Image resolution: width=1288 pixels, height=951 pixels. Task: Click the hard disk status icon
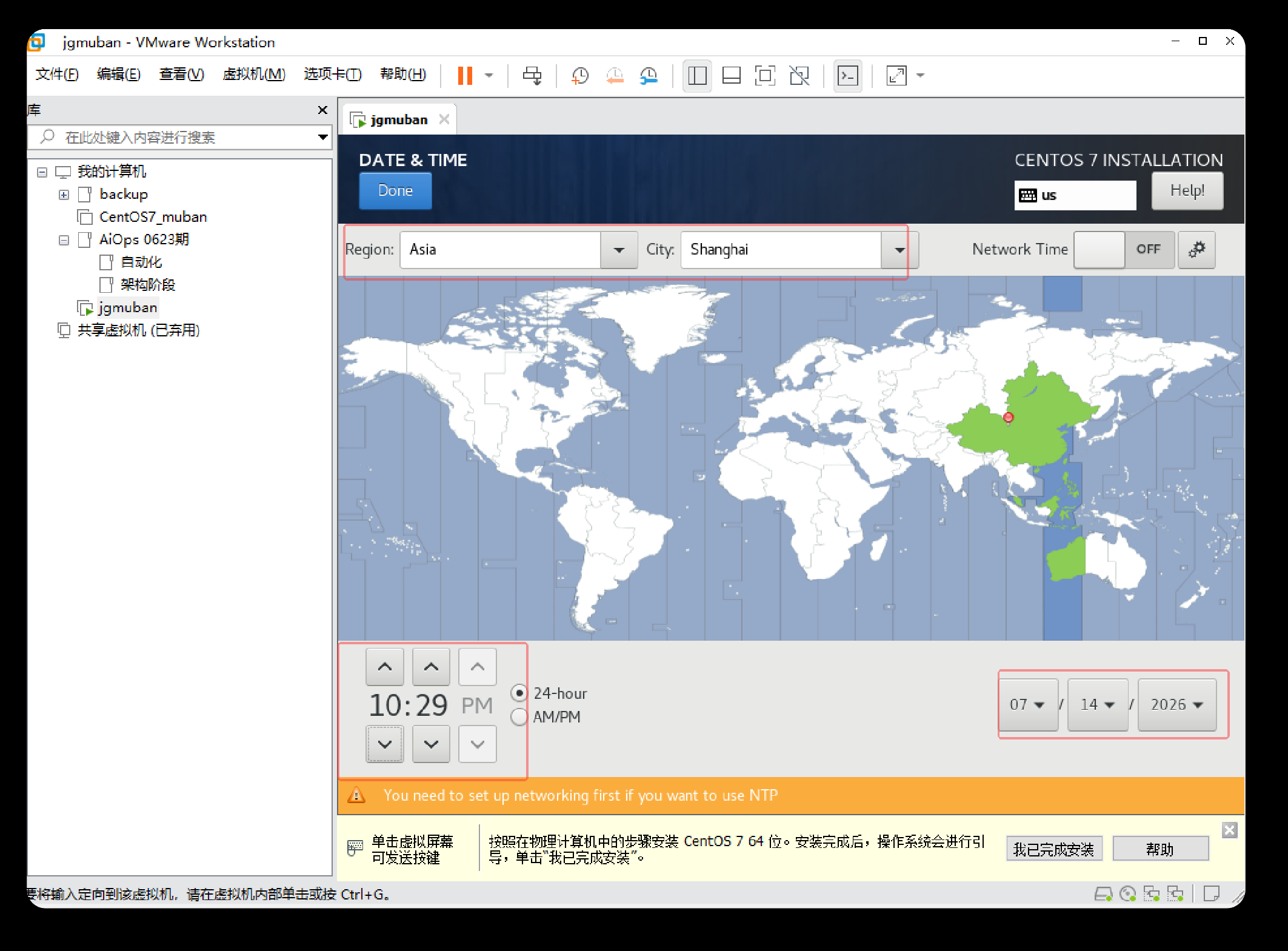tap(1103, 894)
